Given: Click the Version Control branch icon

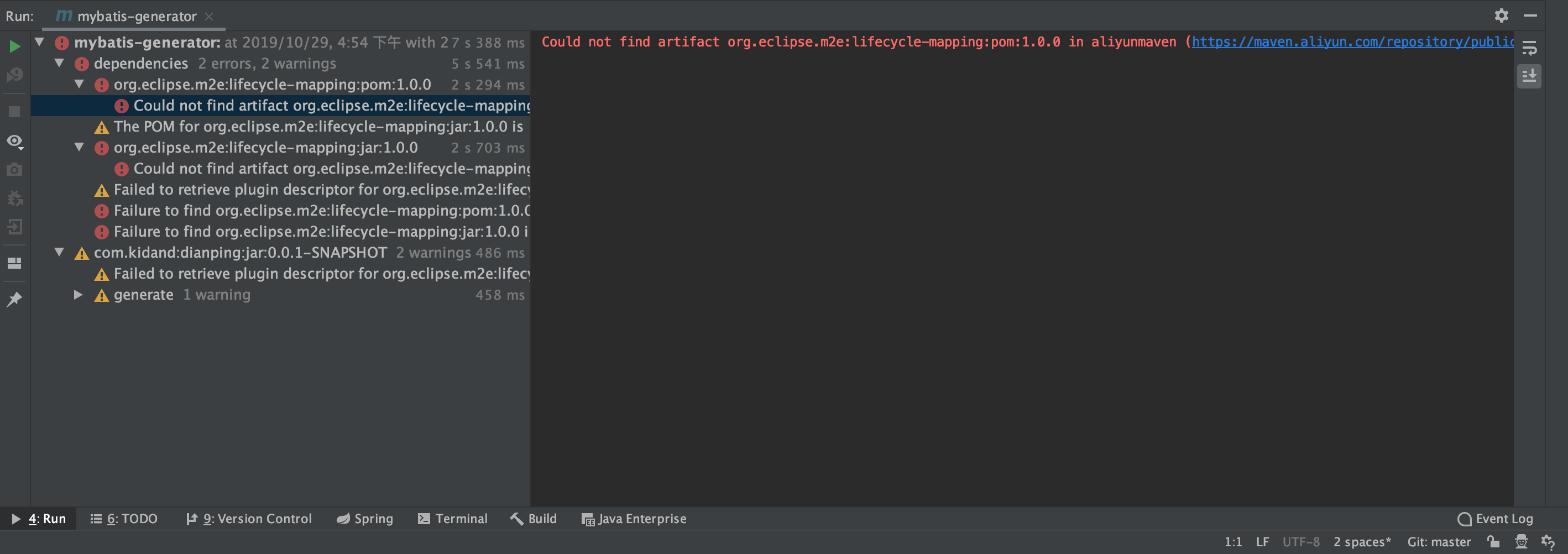Looking at the screenshot, I should coord(191,518).
